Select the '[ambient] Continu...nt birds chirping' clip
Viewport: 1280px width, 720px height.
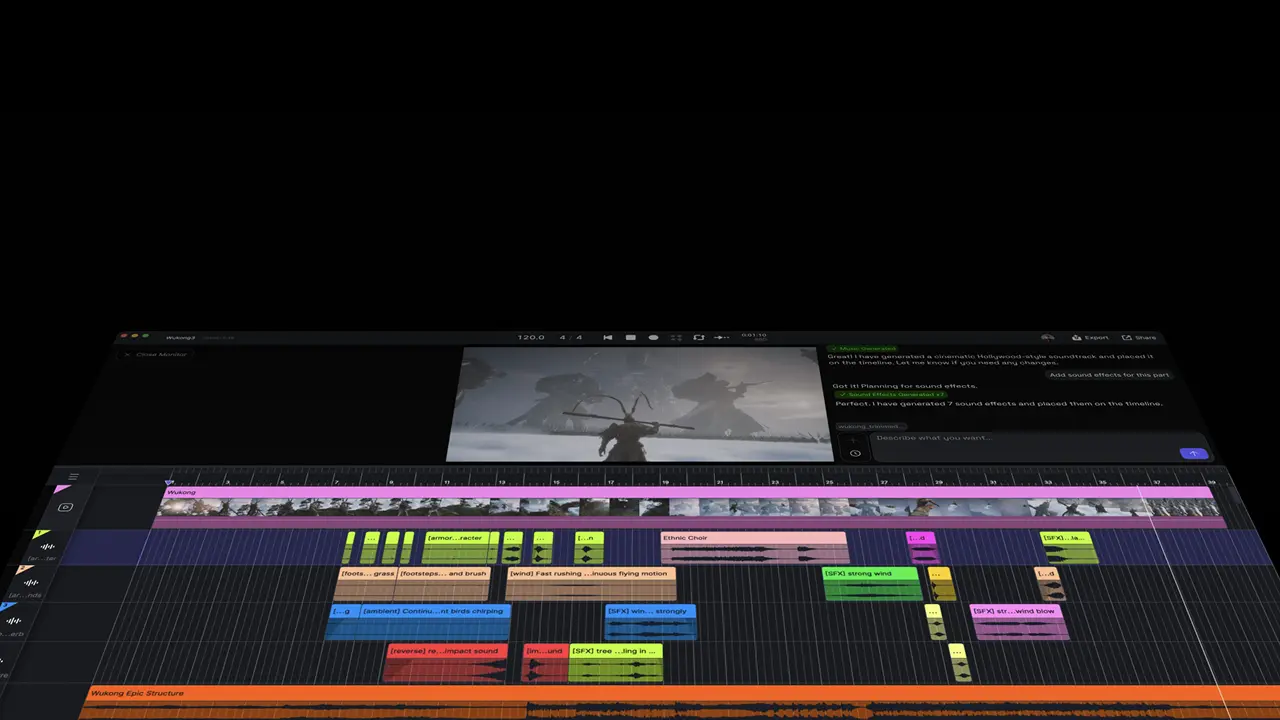coord(434,622)
